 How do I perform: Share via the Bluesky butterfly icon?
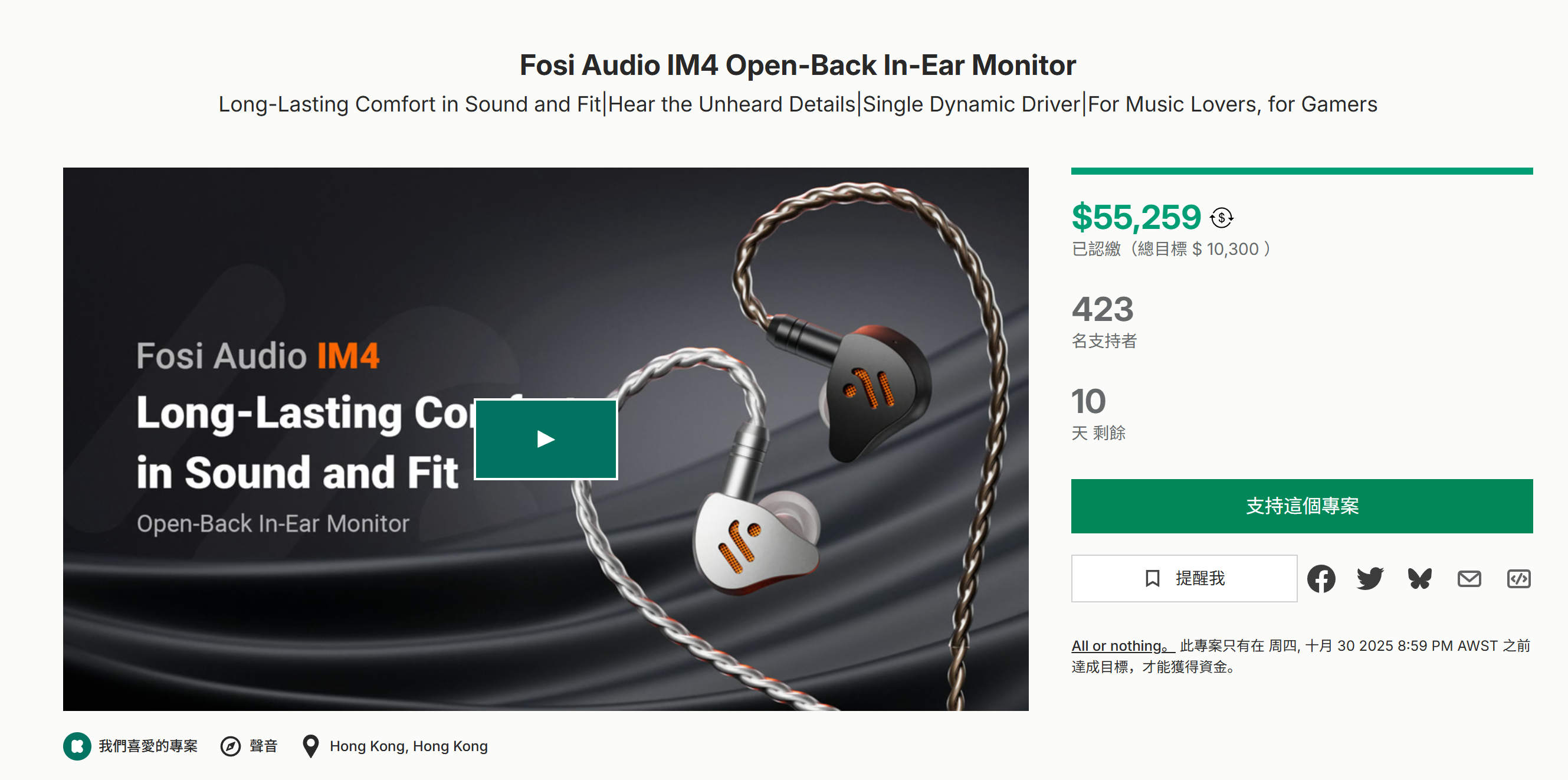[1419, 578]
